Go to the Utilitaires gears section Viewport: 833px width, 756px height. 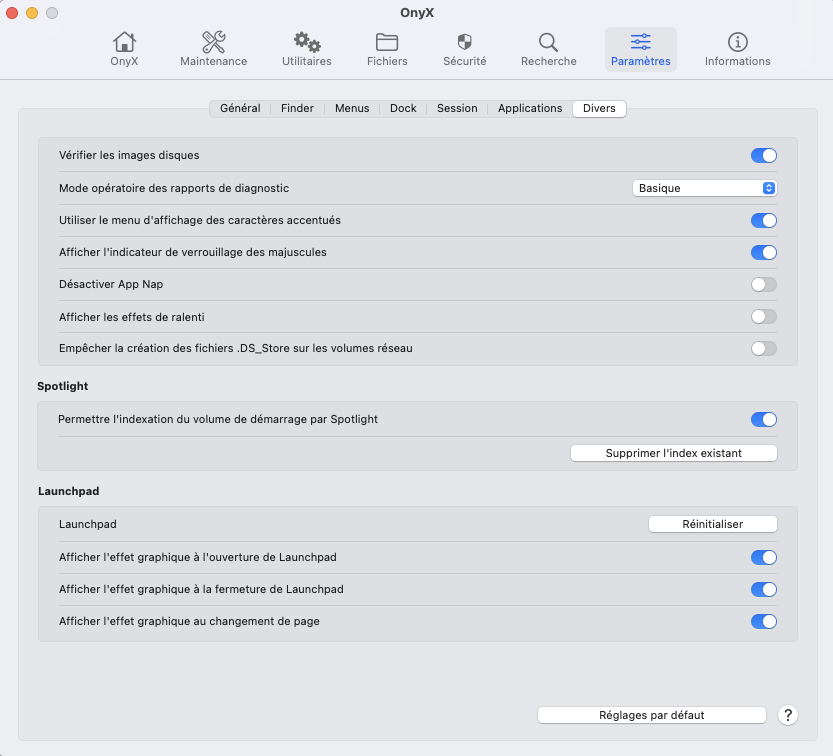coord(307,49)
